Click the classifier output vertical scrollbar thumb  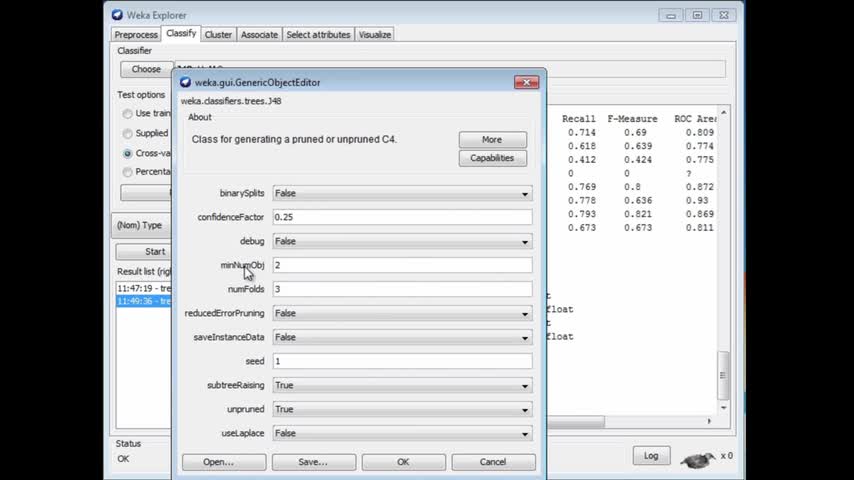[x=723, y=375]
